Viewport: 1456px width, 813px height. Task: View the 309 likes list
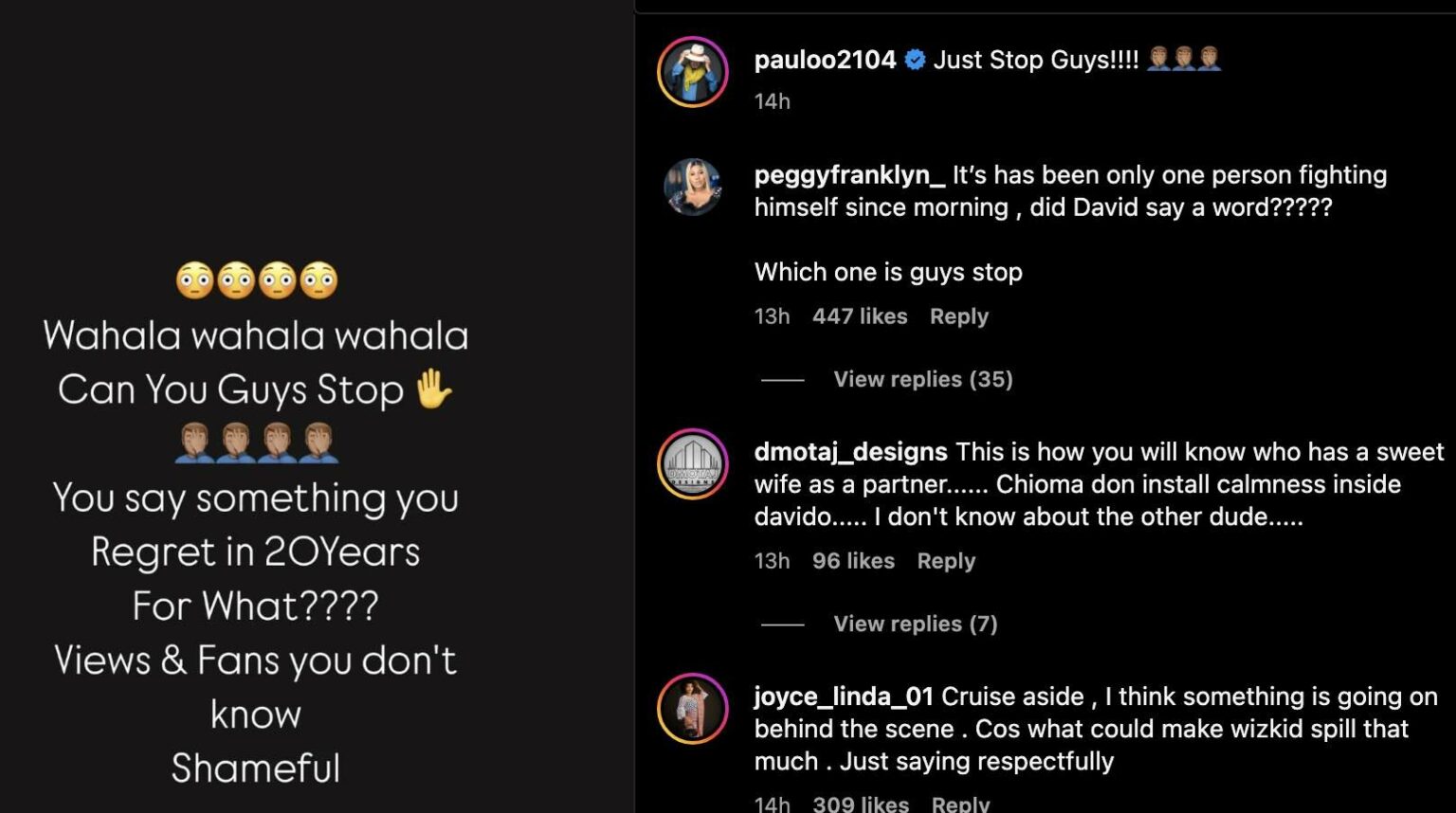click(x=860, y=804)
